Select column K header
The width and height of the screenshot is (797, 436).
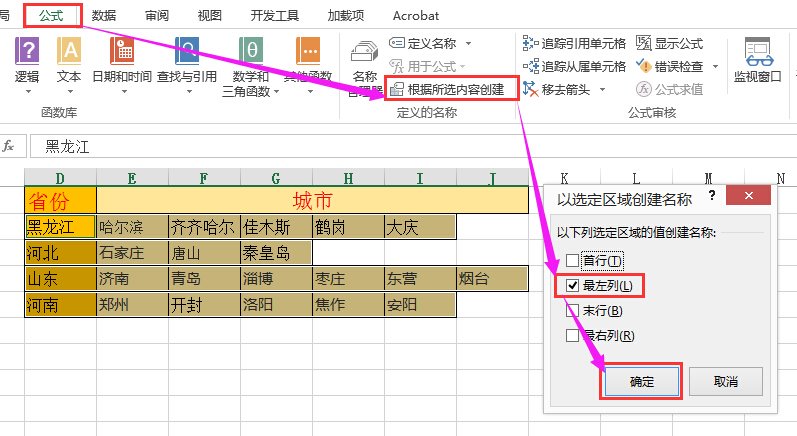[564, 178]
